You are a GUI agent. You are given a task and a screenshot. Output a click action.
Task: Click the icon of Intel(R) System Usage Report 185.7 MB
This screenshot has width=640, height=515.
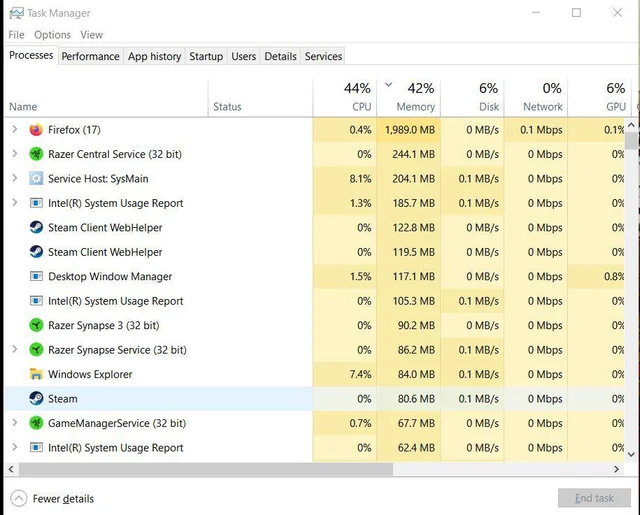point(36,203)
